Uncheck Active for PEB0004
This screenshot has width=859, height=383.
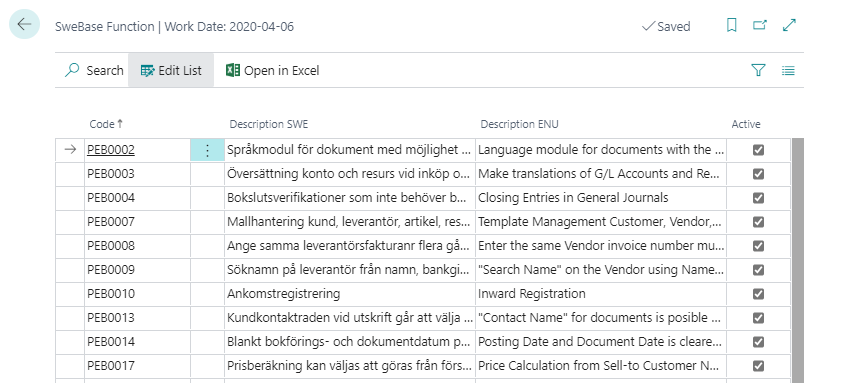pyautogui.click(x=758, y=198)
